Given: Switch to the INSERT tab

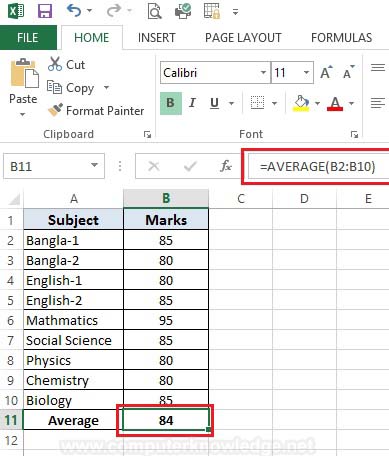Looking at the screenshot, I should click(157, 37).
